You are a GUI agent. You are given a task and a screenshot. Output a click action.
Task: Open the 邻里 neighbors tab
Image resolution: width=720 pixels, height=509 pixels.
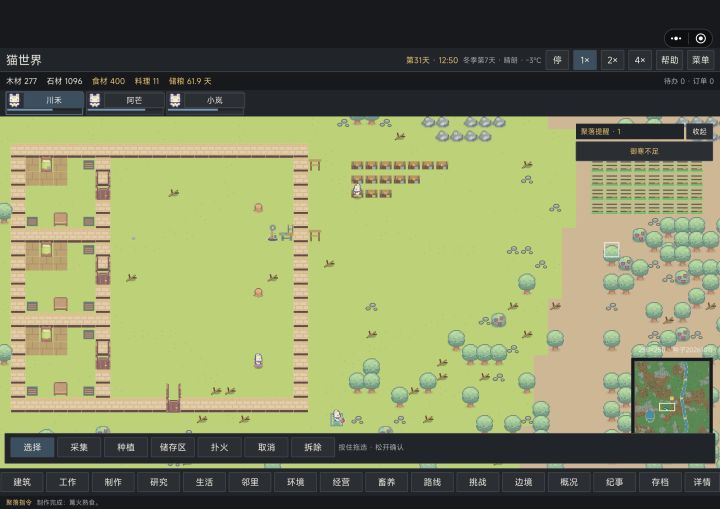pos(250,482)
